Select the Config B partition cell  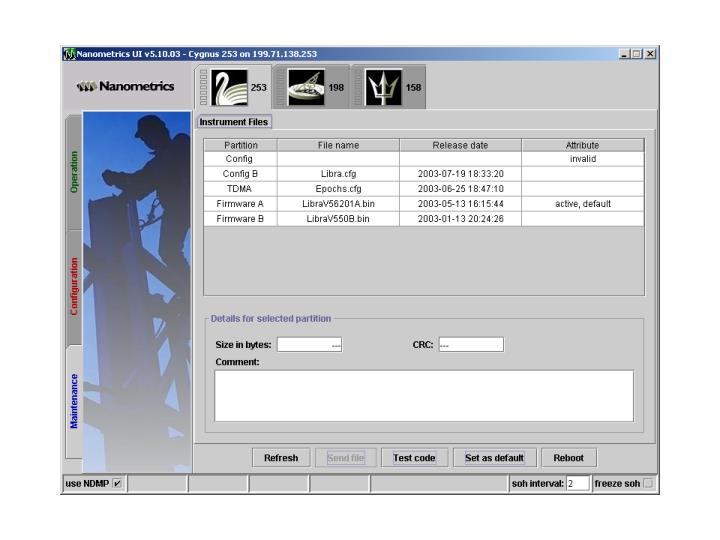[241, 174]
